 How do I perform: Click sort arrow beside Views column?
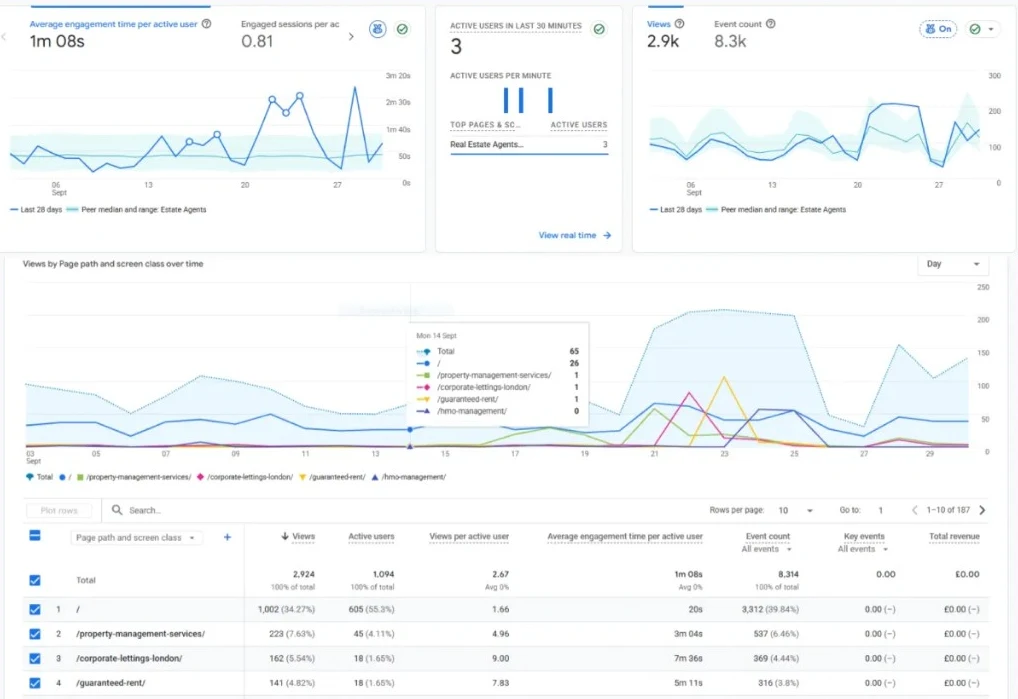[x=284, y=536]
